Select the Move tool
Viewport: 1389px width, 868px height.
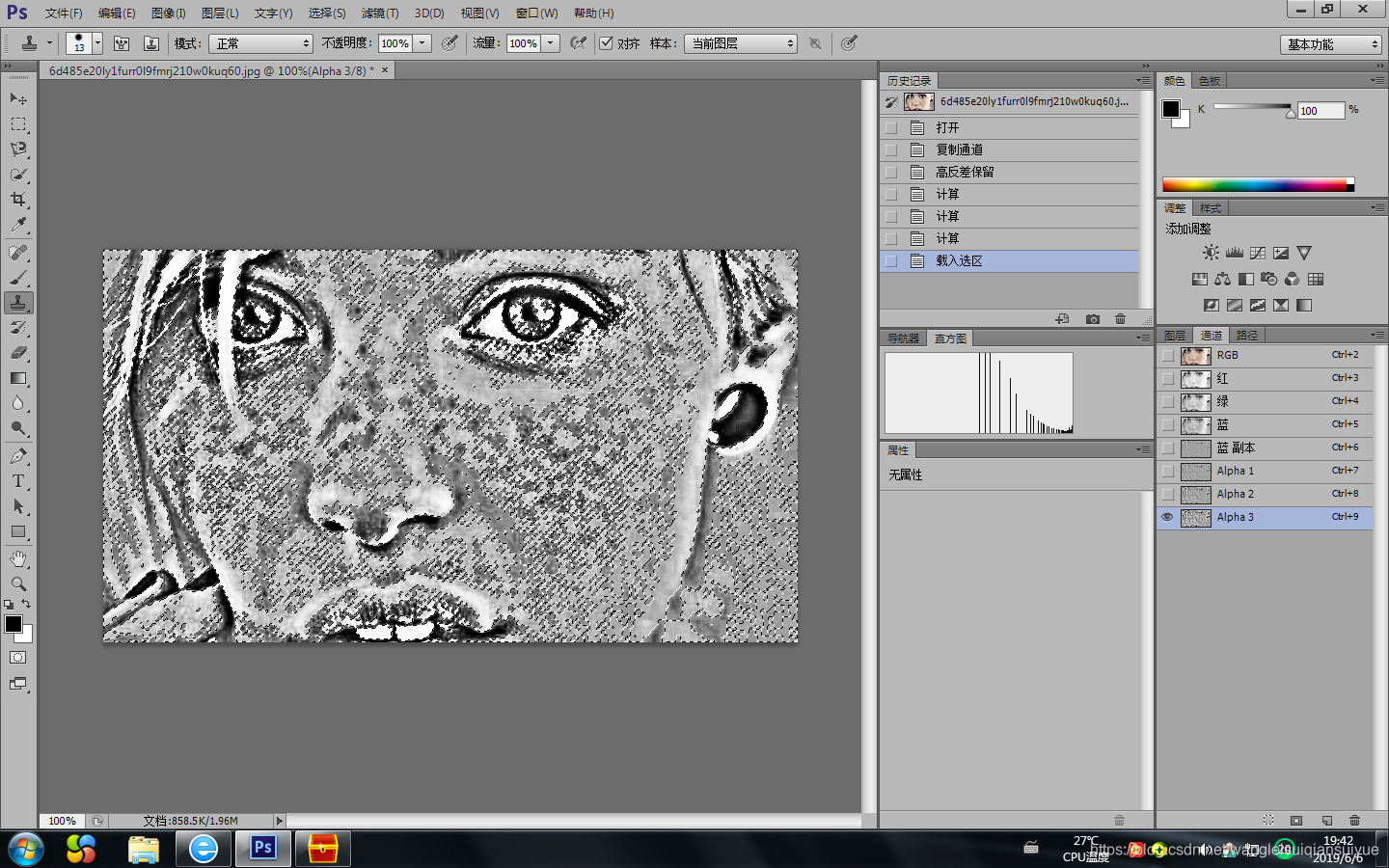pos(18,98)
